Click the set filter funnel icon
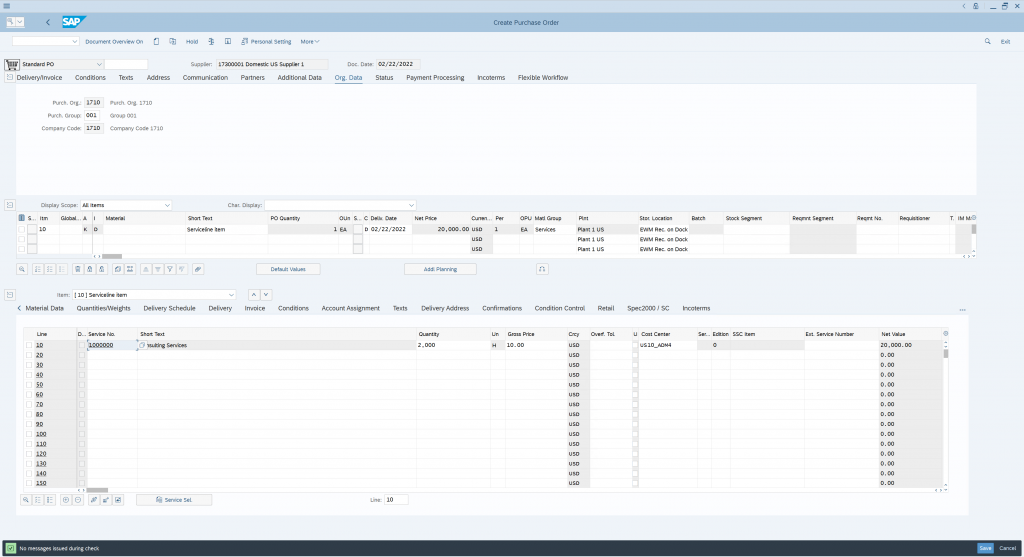The width and height of the screenshot is (1024, 557). (x=170, y=269)
